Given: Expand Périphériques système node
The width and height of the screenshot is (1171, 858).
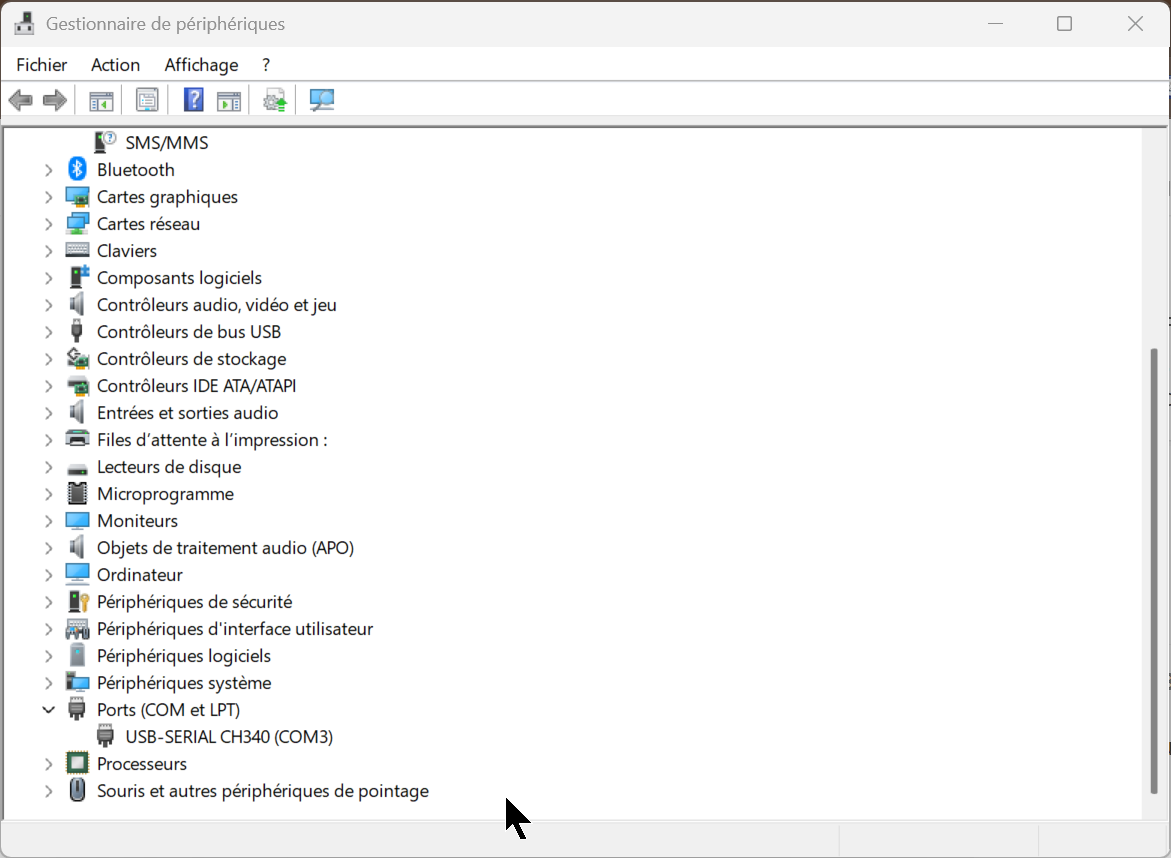Looking at the screenshot, I should [49, 683].
